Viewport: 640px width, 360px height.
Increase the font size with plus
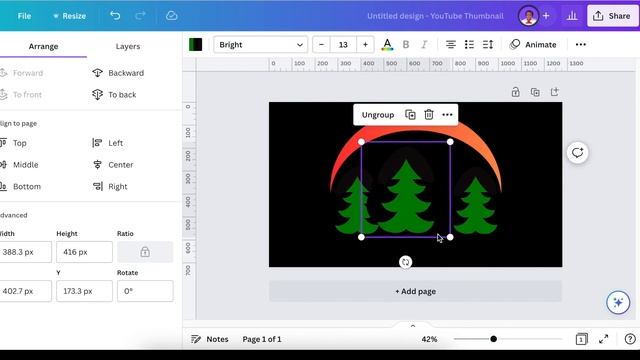coord(365,44)
